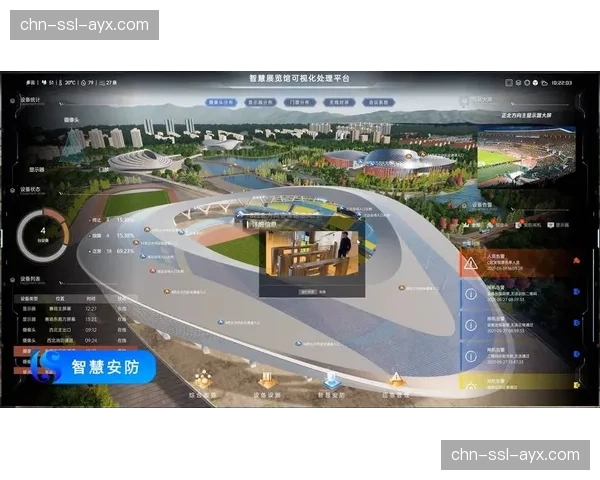Click the left button below the popup video

coord(308,292)
